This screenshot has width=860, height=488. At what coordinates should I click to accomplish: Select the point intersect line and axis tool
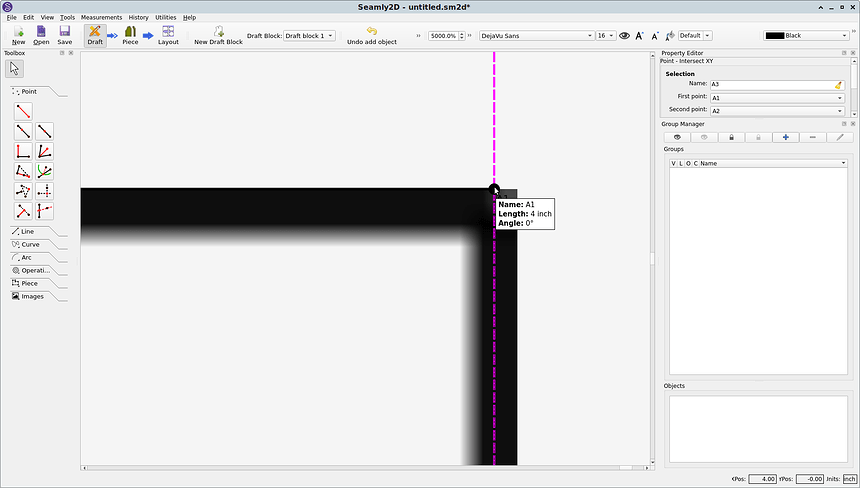coord(44,211)
